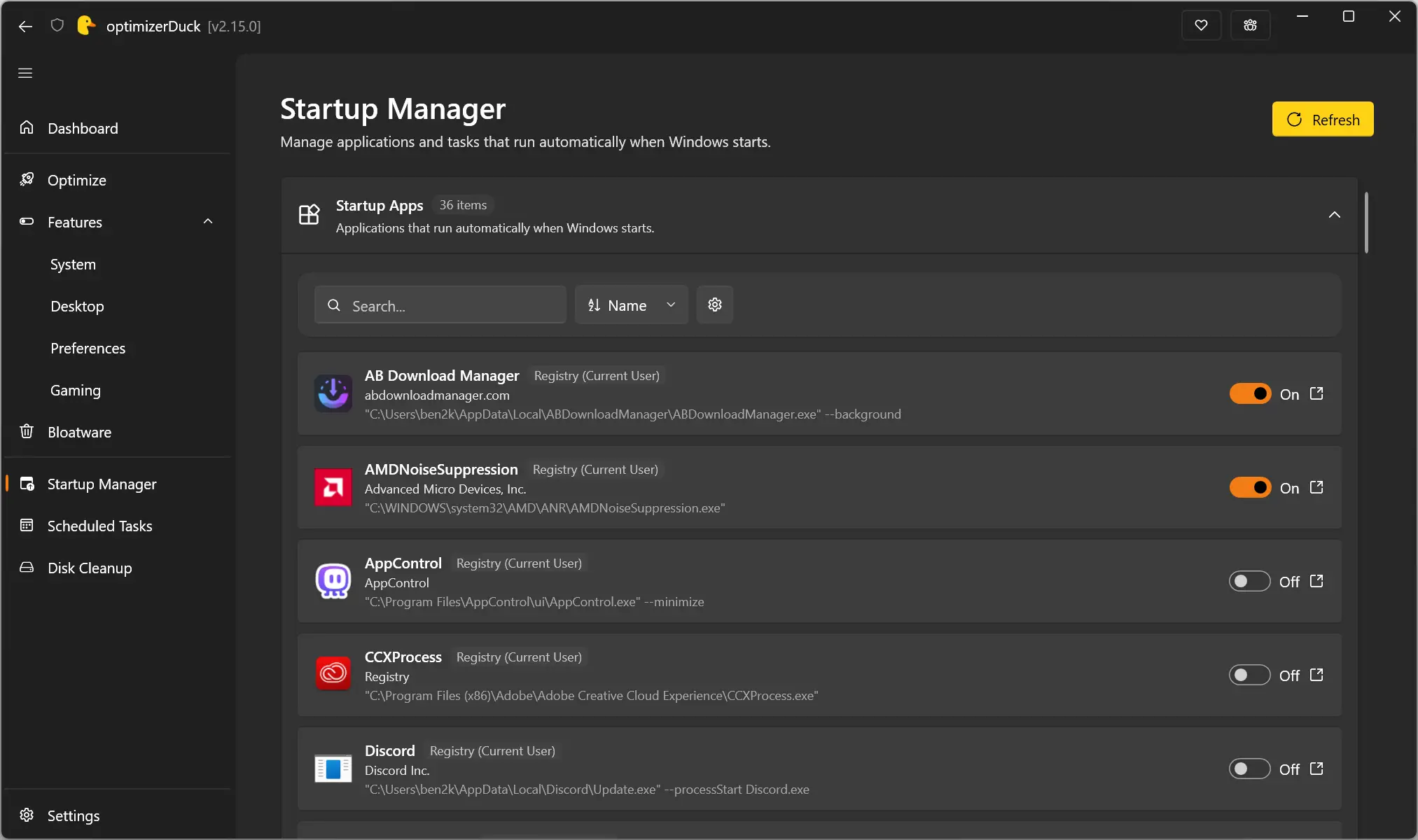This screenshot has height=840, width=1418.
Task: Click the 'abdownloadmanager.com' publisher text
Action: pyautogui.click(x=437, y=395)
